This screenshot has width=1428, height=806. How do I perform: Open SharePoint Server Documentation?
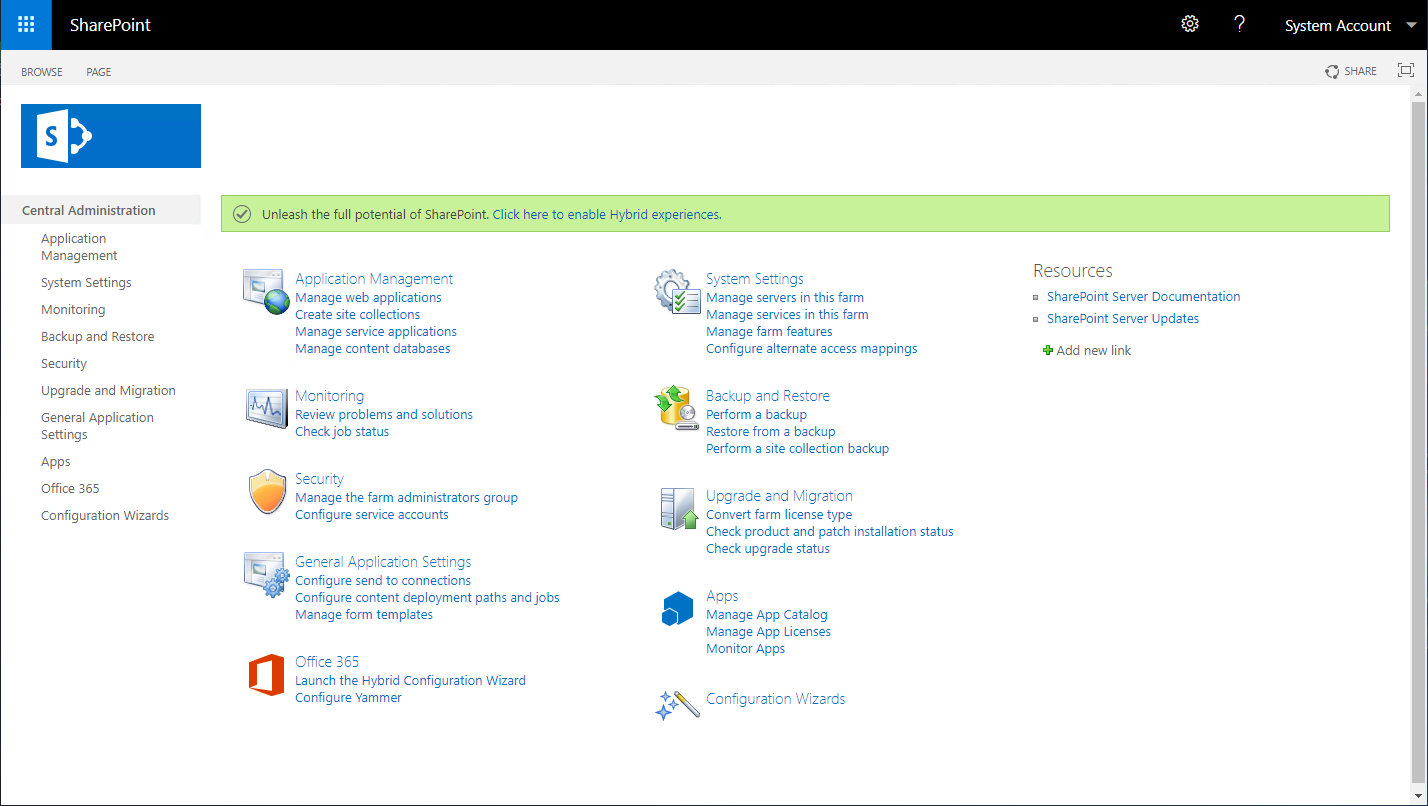1143,296
